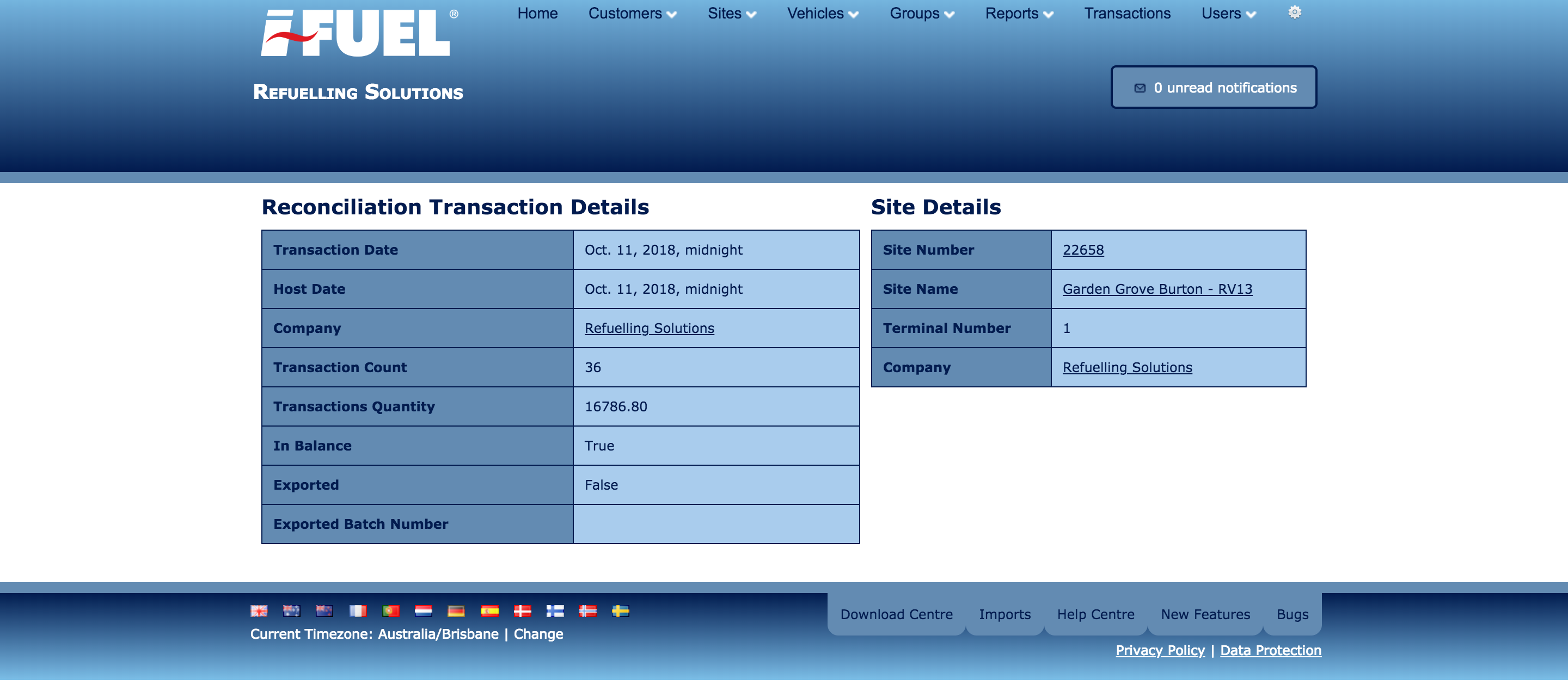Expand the Customers dropdown menu
Viewport: 1568px width, 691px height.
(632, 14)
